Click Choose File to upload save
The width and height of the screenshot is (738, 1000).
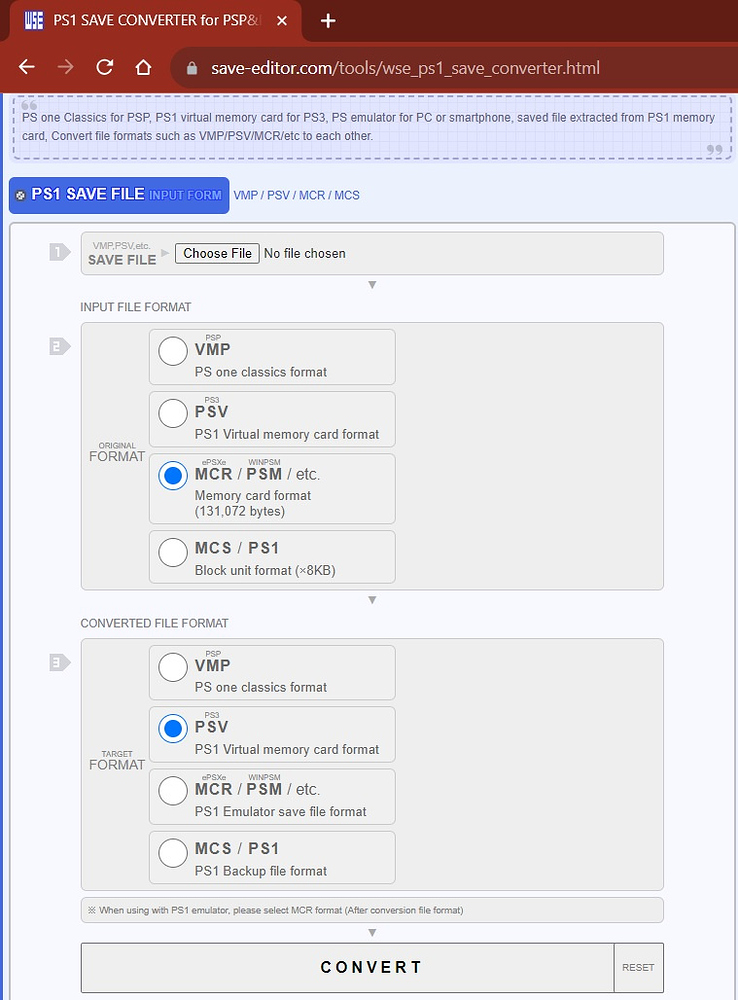pyautogui.click(x=217, y=253)
